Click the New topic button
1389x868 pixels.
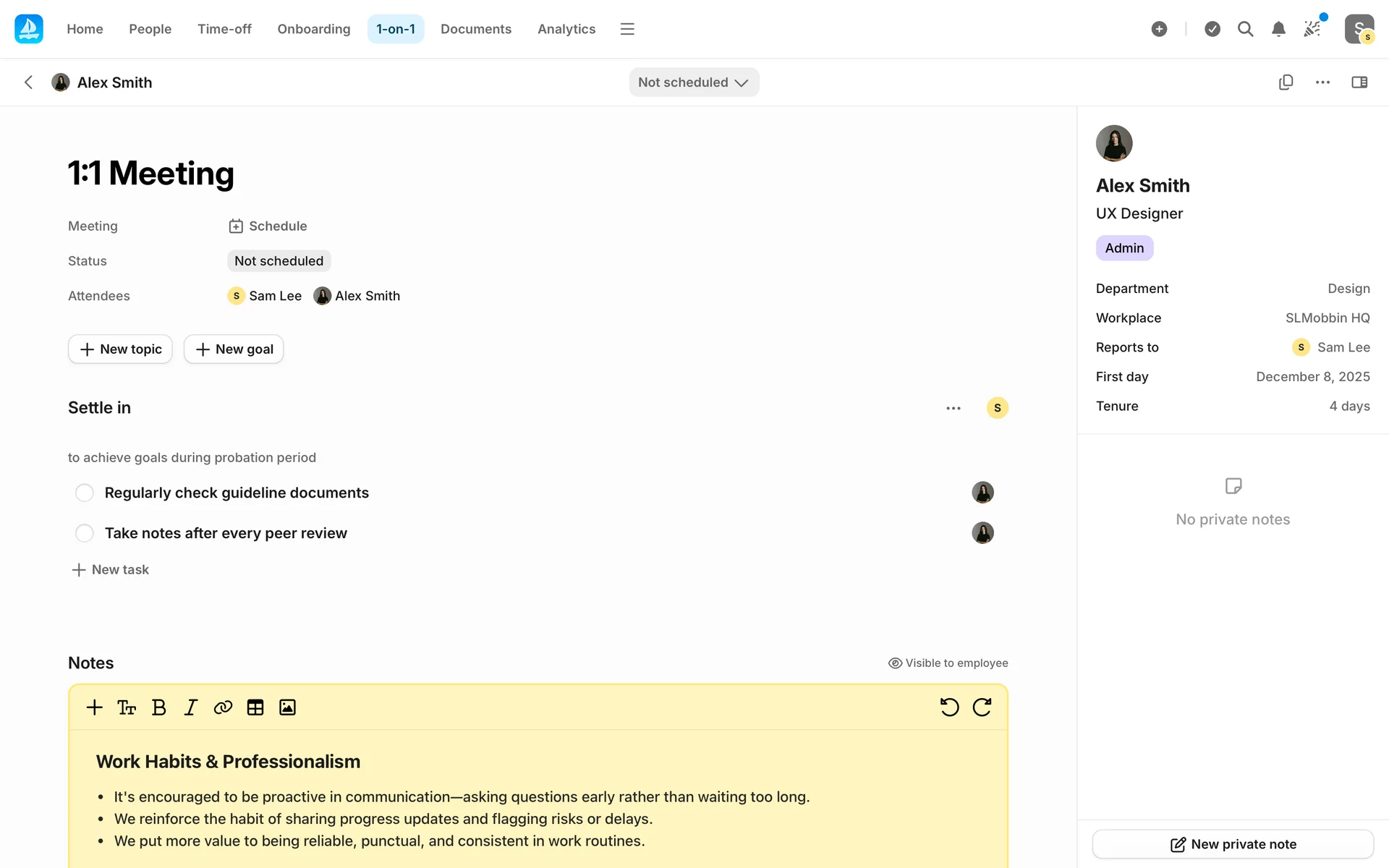(x=120, y=349)
